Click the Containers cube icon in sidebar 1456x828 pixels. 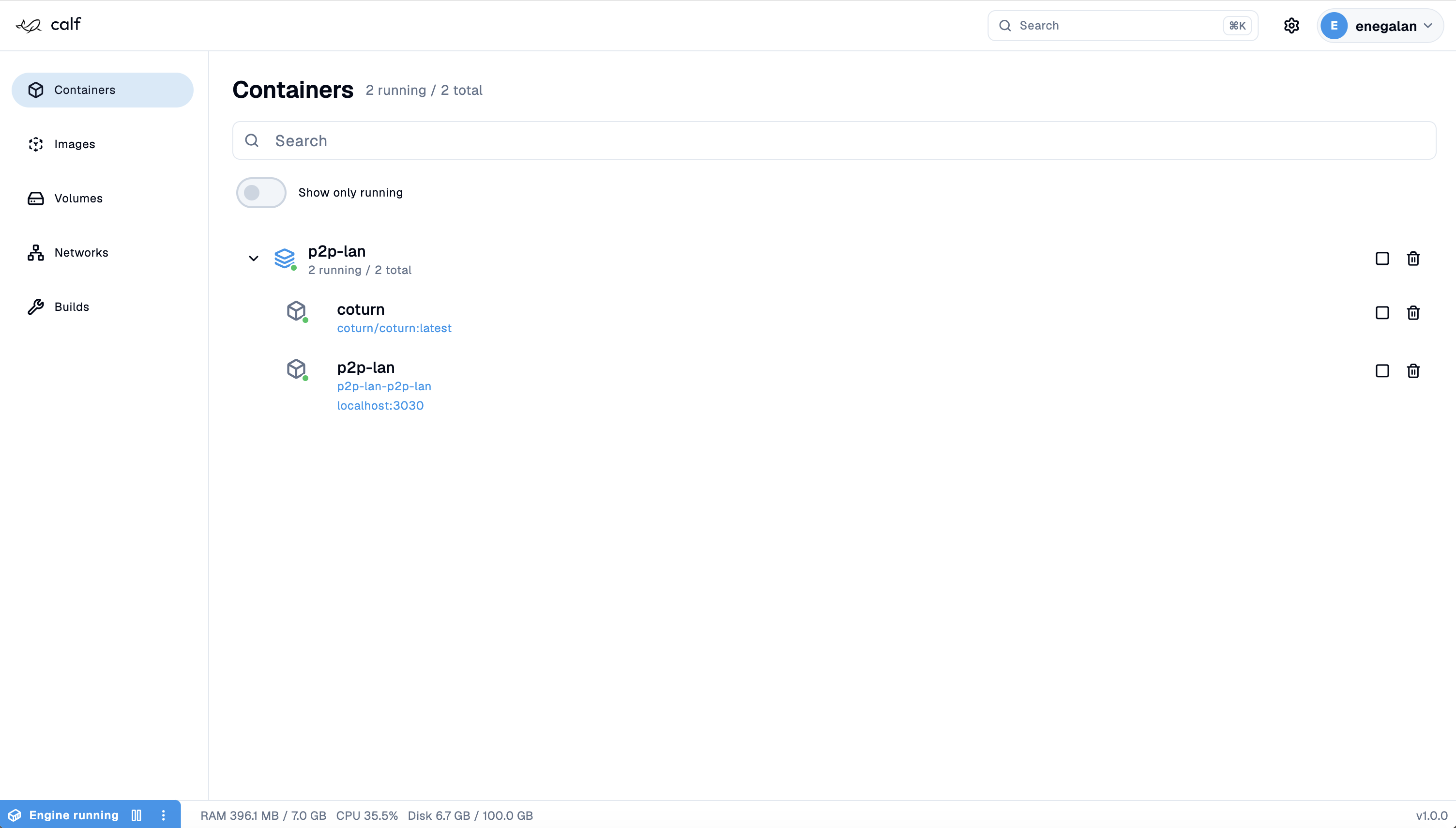(x=36, y=90)
